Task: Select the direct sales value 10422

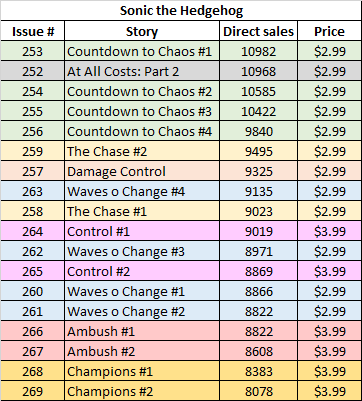Action: [x=258, y=111]
